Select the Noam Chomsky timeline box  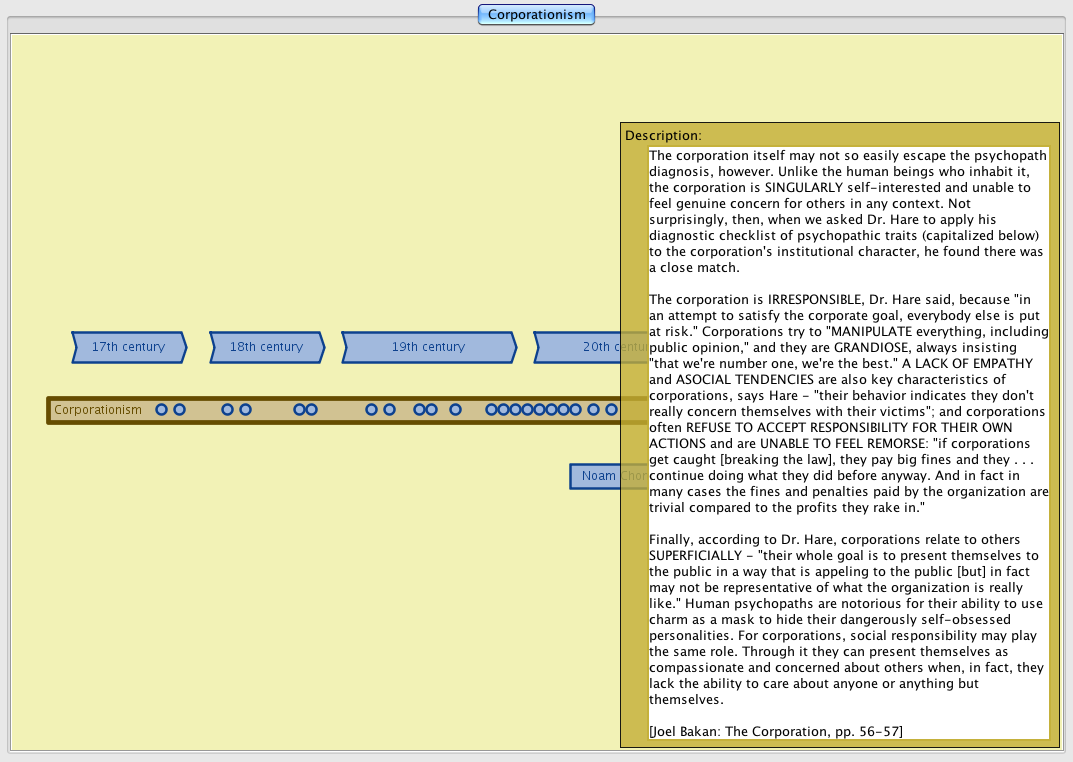596,476
